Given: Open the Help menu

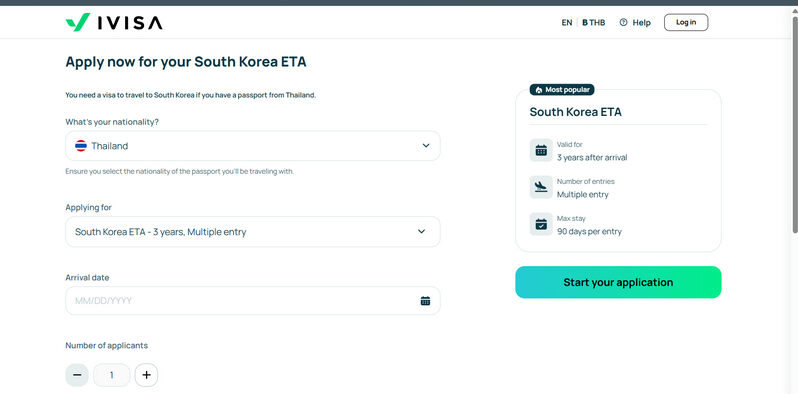Looking at the screenshot, I should pos(635,22).
